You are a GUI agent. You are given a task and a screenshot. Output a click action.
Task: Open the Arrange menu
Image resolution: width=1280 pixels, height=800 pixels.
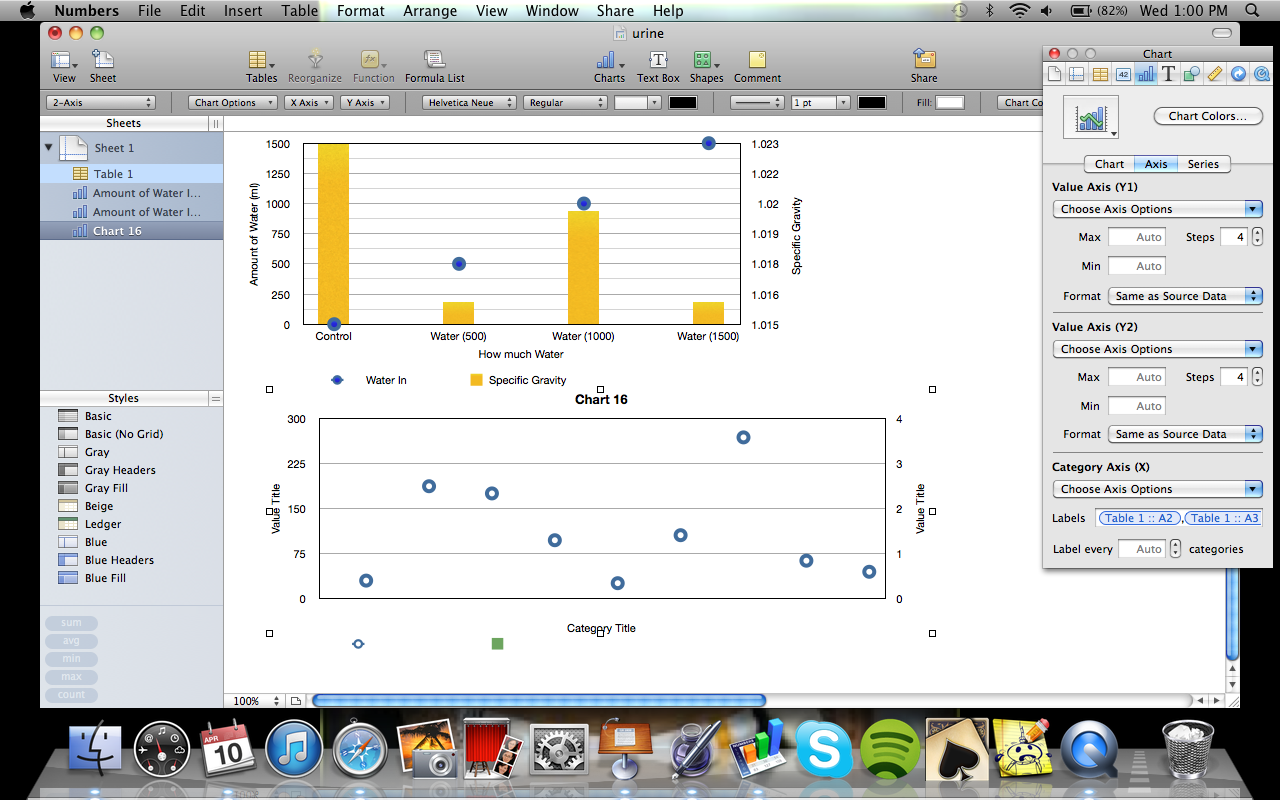click(x=430, y=11)
